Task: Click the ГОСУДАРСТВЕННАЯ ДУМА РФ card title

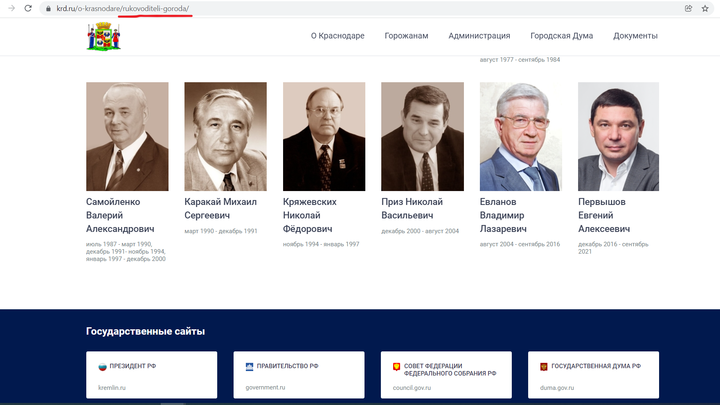Action: (x=596, y=366)
